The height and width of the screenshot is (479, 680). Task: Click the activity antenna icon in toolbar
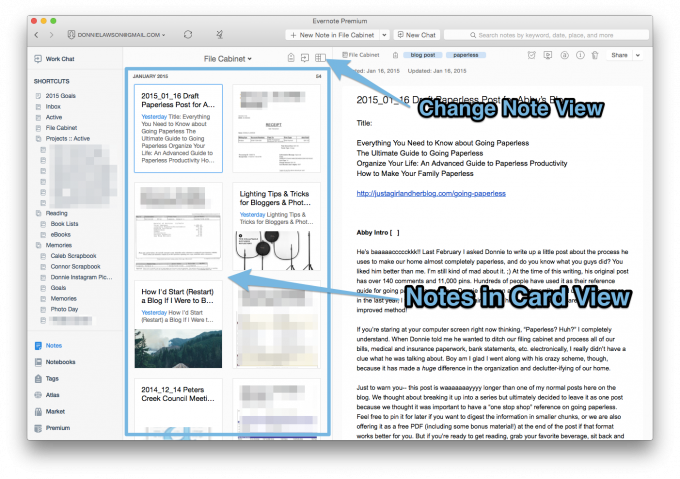220,35
